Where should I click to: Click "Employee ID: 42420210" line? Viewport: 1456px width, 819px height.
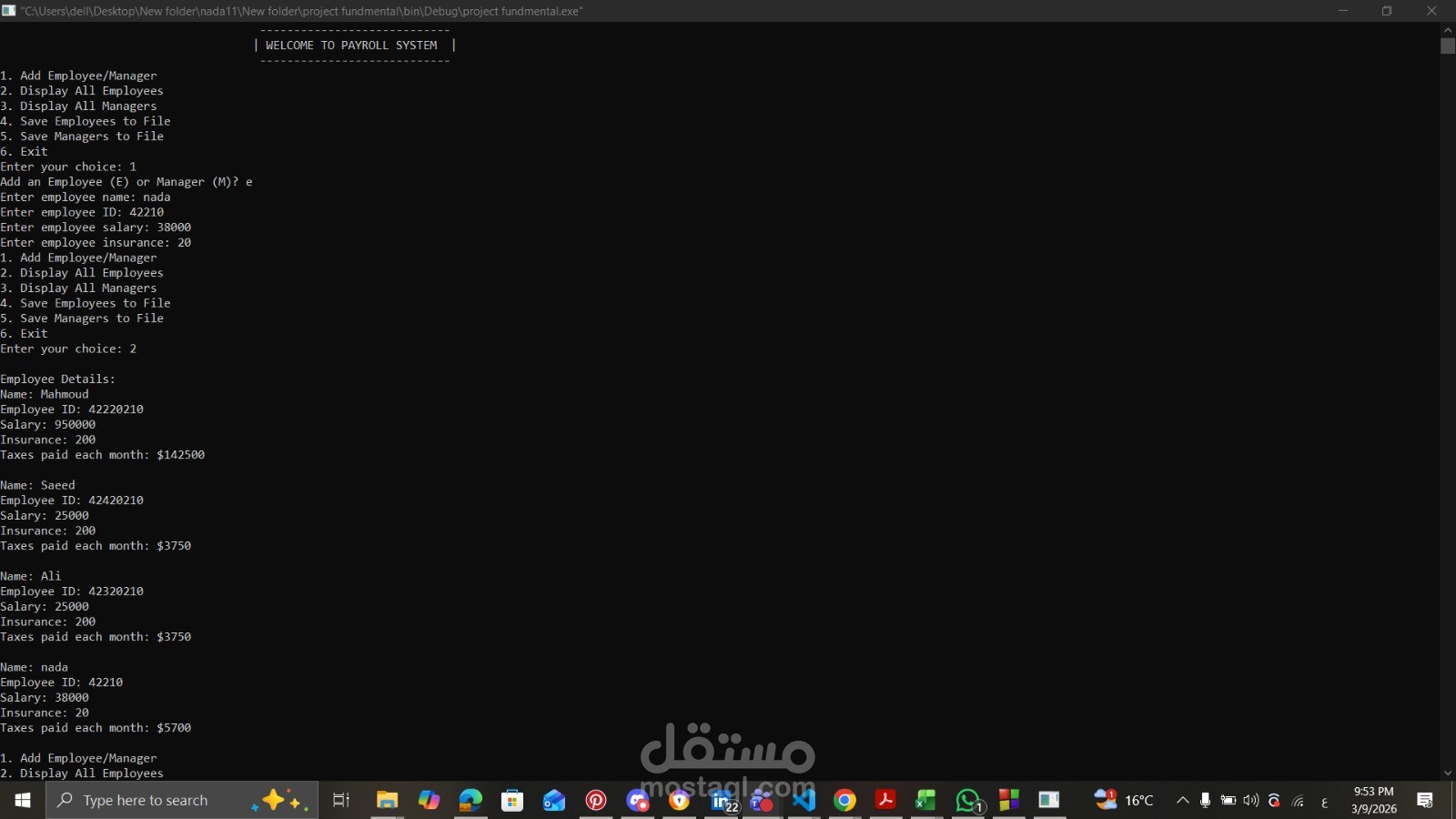(72, 500)
